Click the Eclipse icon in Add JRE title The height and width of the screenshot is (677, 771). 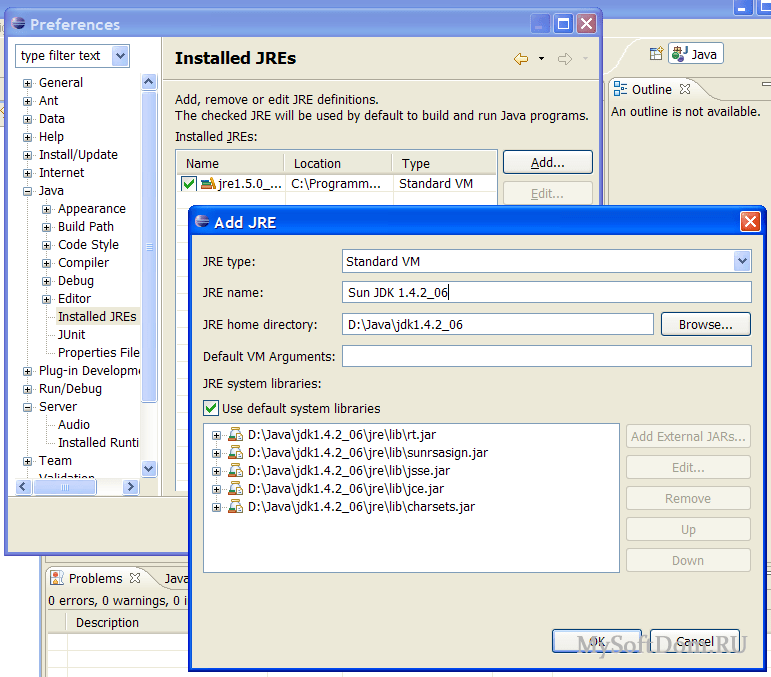point(202,221)
